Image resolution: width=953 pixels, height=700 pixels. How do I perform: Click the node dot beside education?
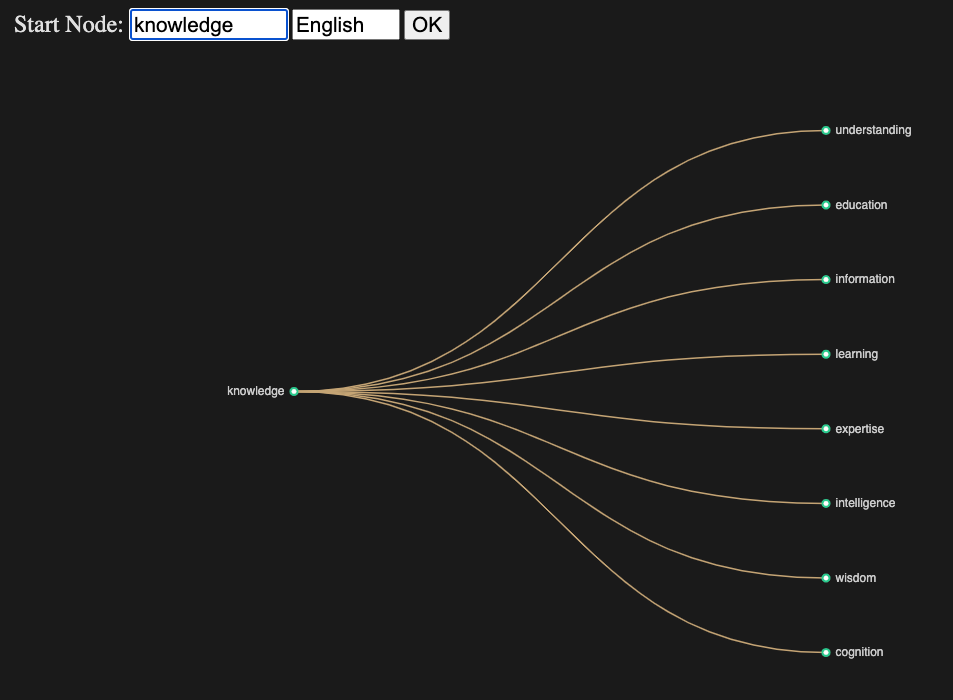pyautogui.click(x=826, y=205)
